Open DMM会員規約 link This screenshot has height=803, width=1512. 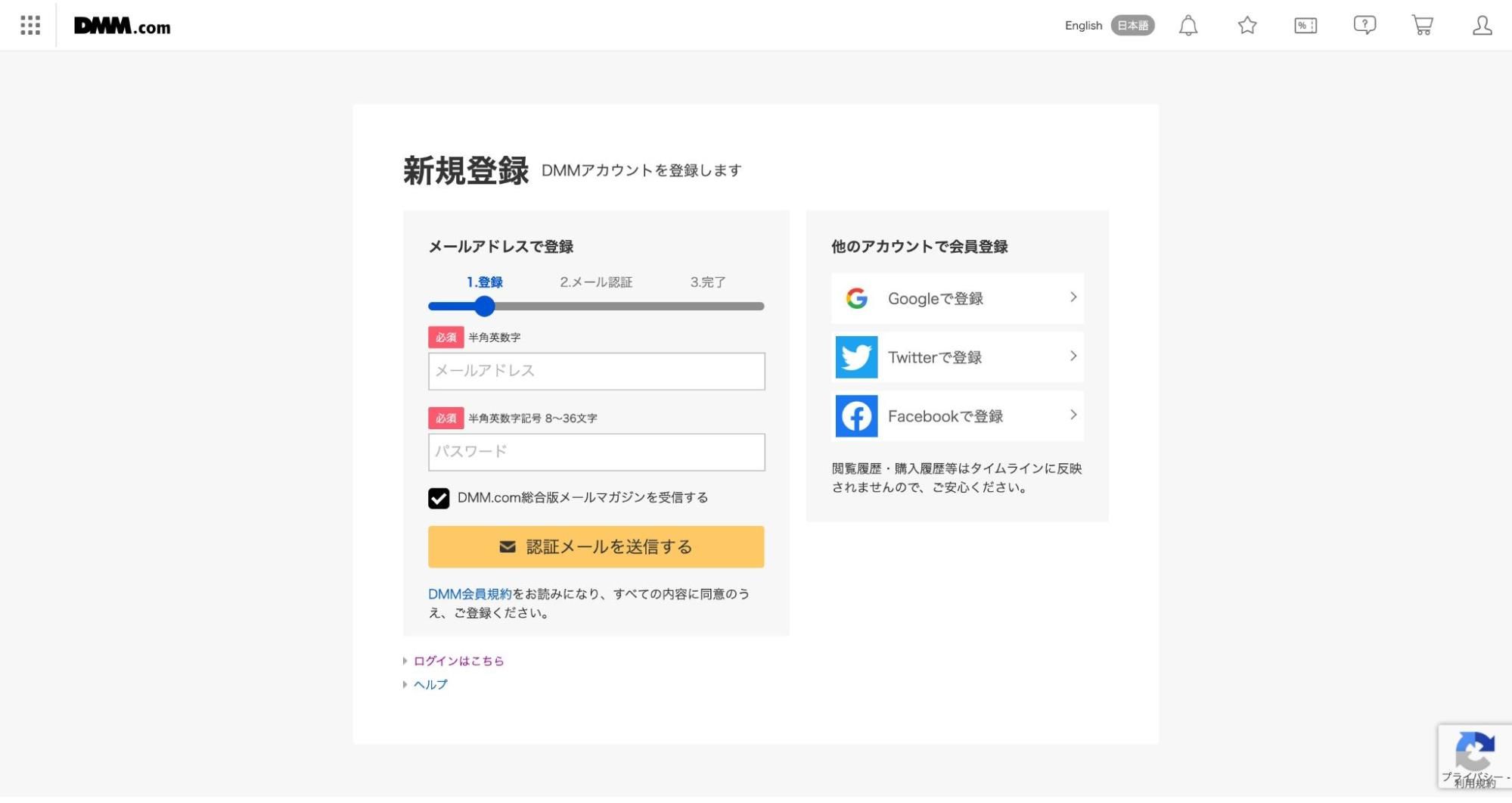coord(470,594)
